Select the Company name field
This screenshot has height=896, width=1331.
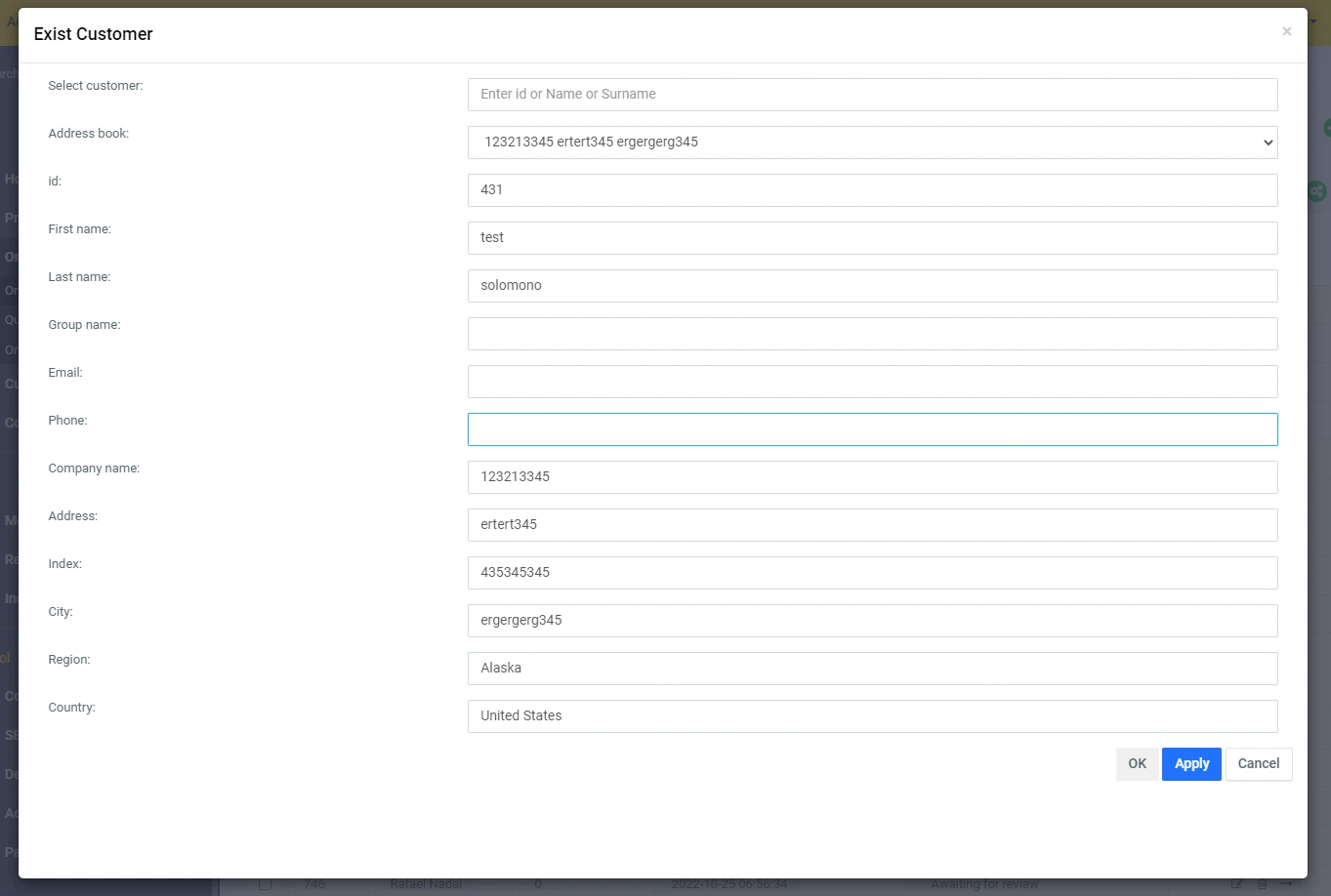tap(872, 477)
